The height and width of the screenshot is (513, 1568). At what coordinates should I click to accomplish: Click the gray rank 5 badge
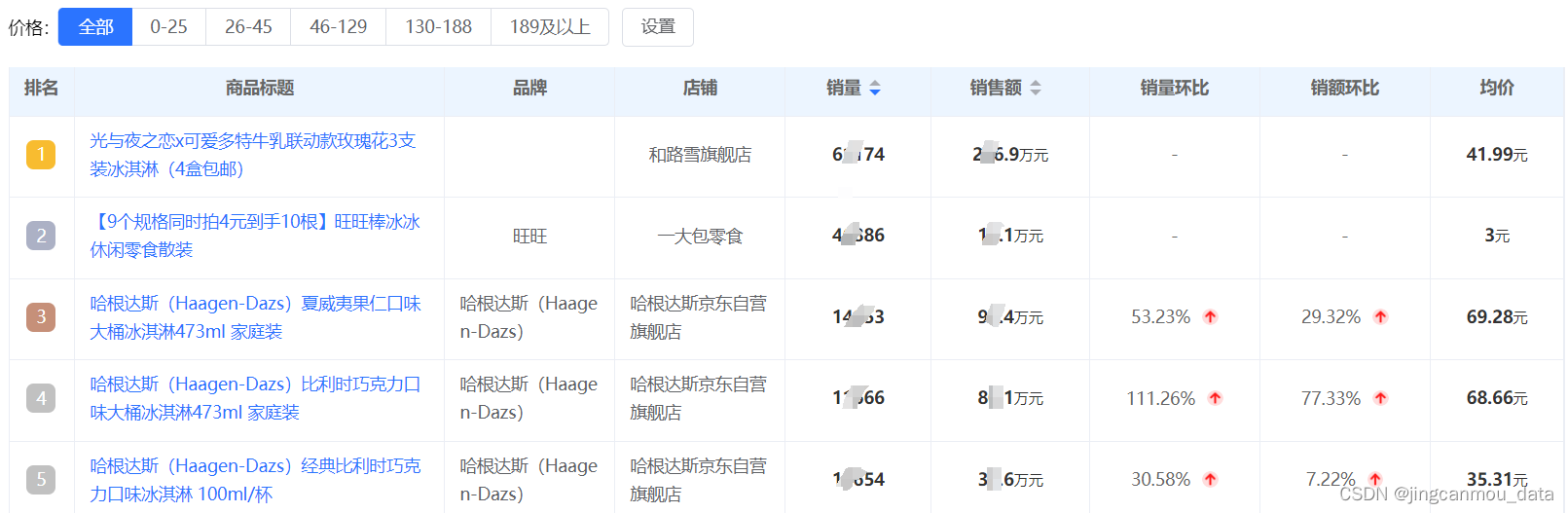pos(41,480)
